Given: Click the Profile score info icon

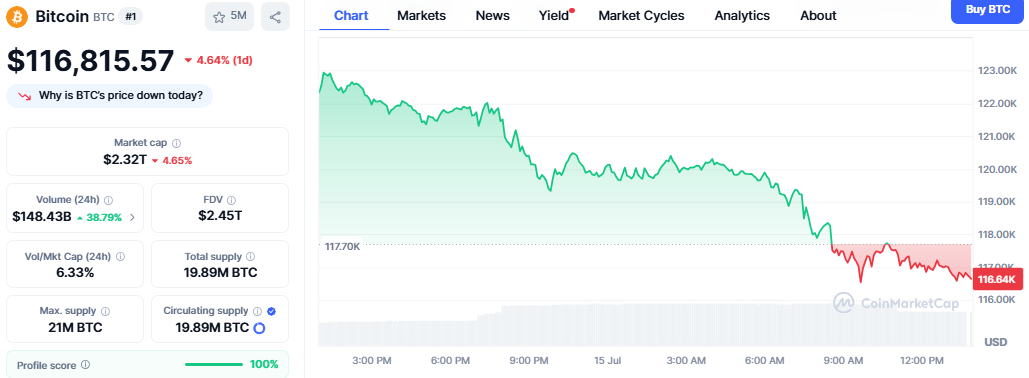Looking at the screenshot, I should click(x=85, y=365).
